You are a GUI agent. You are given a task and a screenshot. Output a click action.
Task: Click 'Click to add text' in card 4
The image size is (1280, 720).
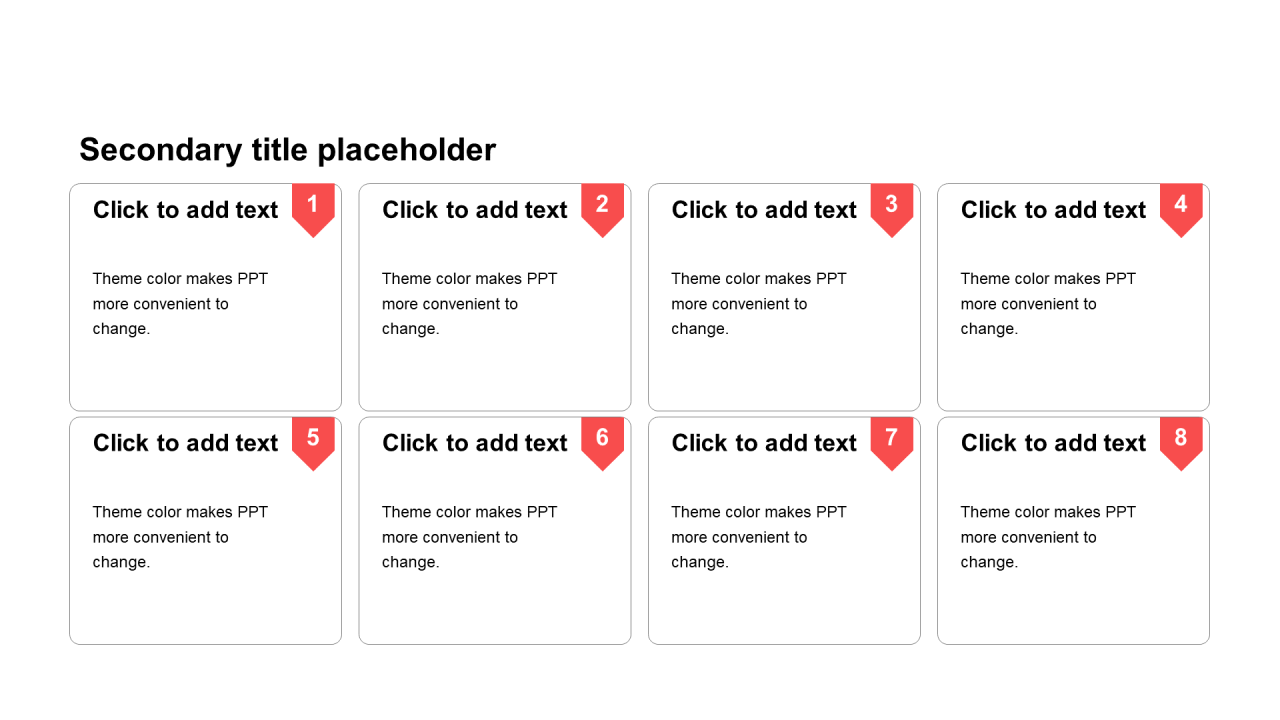[x=1053, y=210]
